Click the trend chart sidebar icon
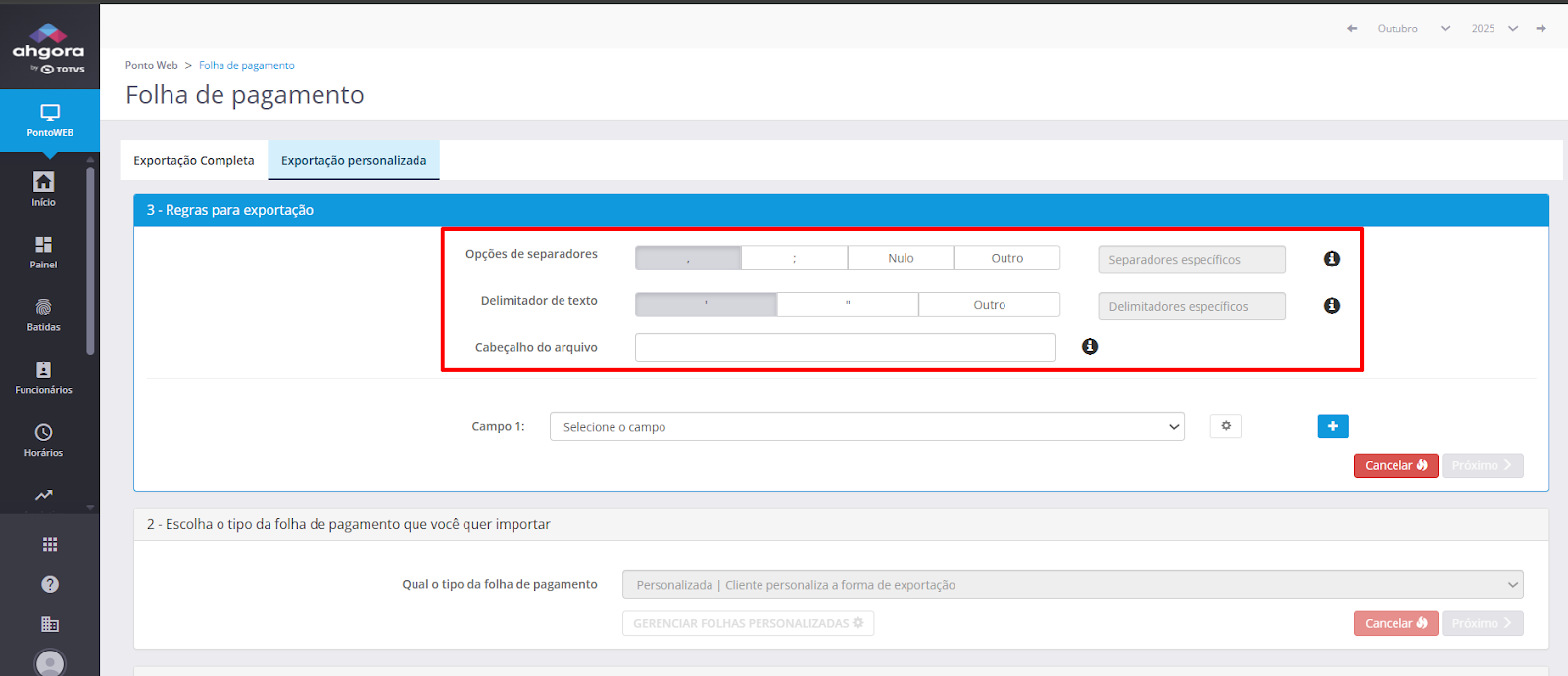 (x=43, y=496)
